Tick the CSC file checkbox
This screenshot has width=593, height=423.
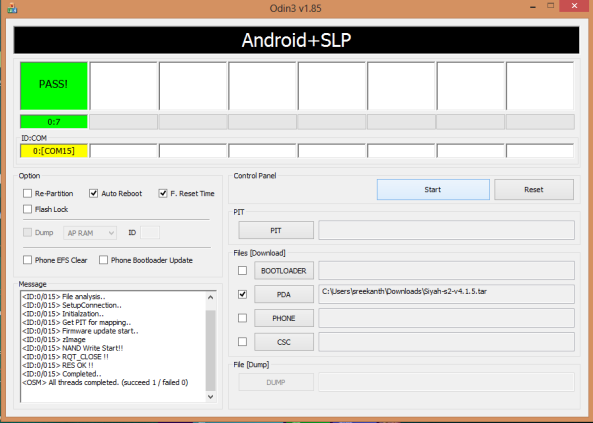coord(242,342)
